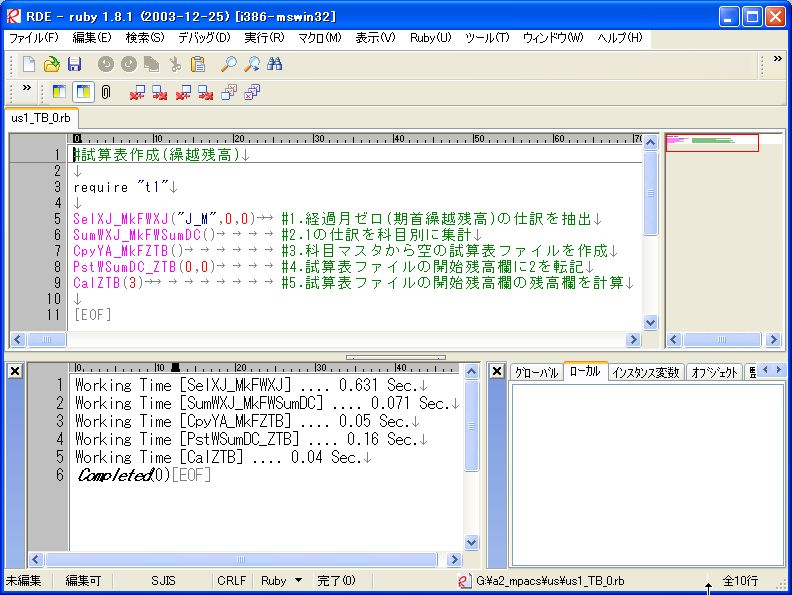Open the マクロ(M) menu
792x595 pixels.
coord(320,38)
